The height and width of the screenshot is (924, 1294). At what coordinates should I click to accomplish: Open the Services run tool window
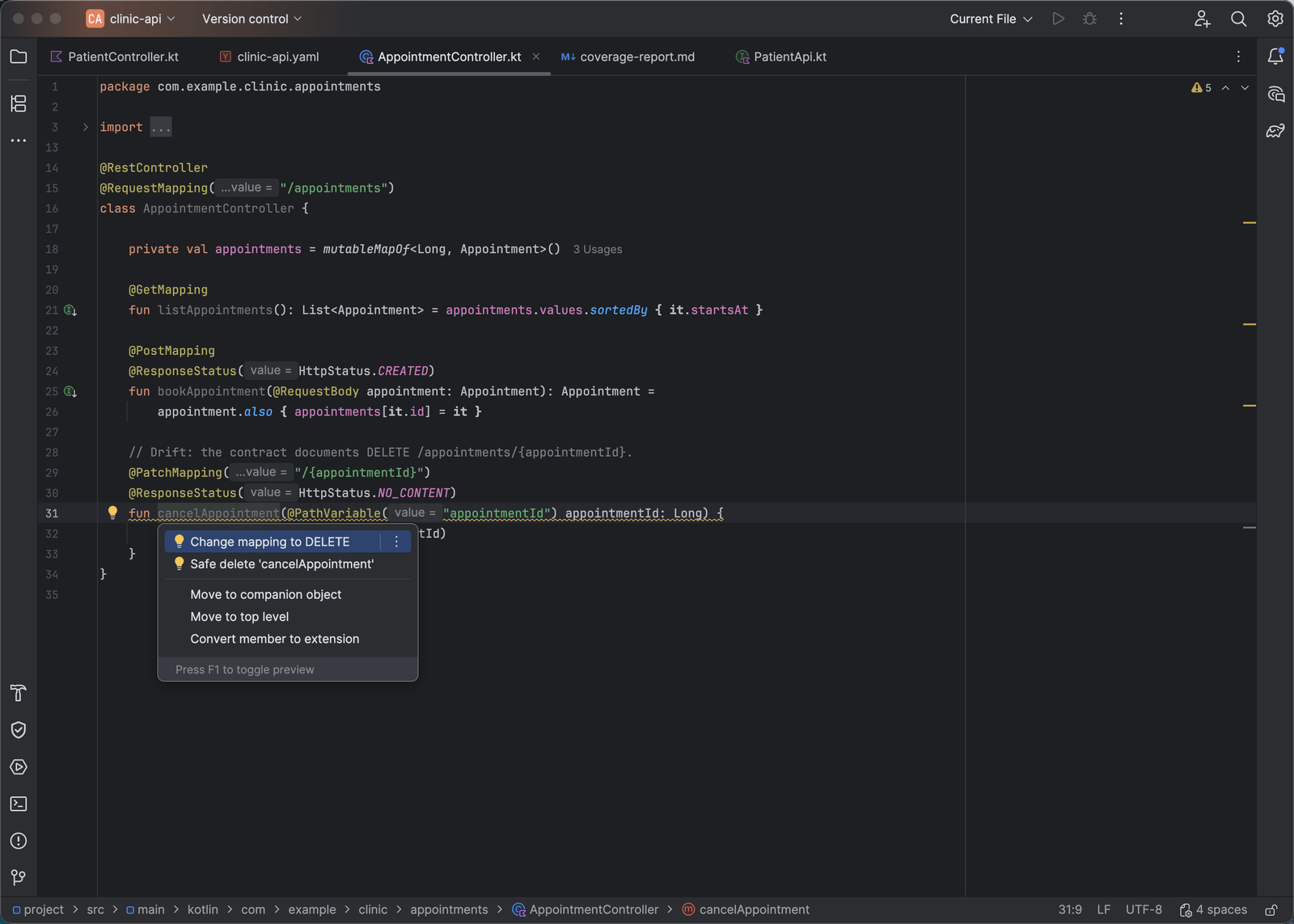pos(19,767)
